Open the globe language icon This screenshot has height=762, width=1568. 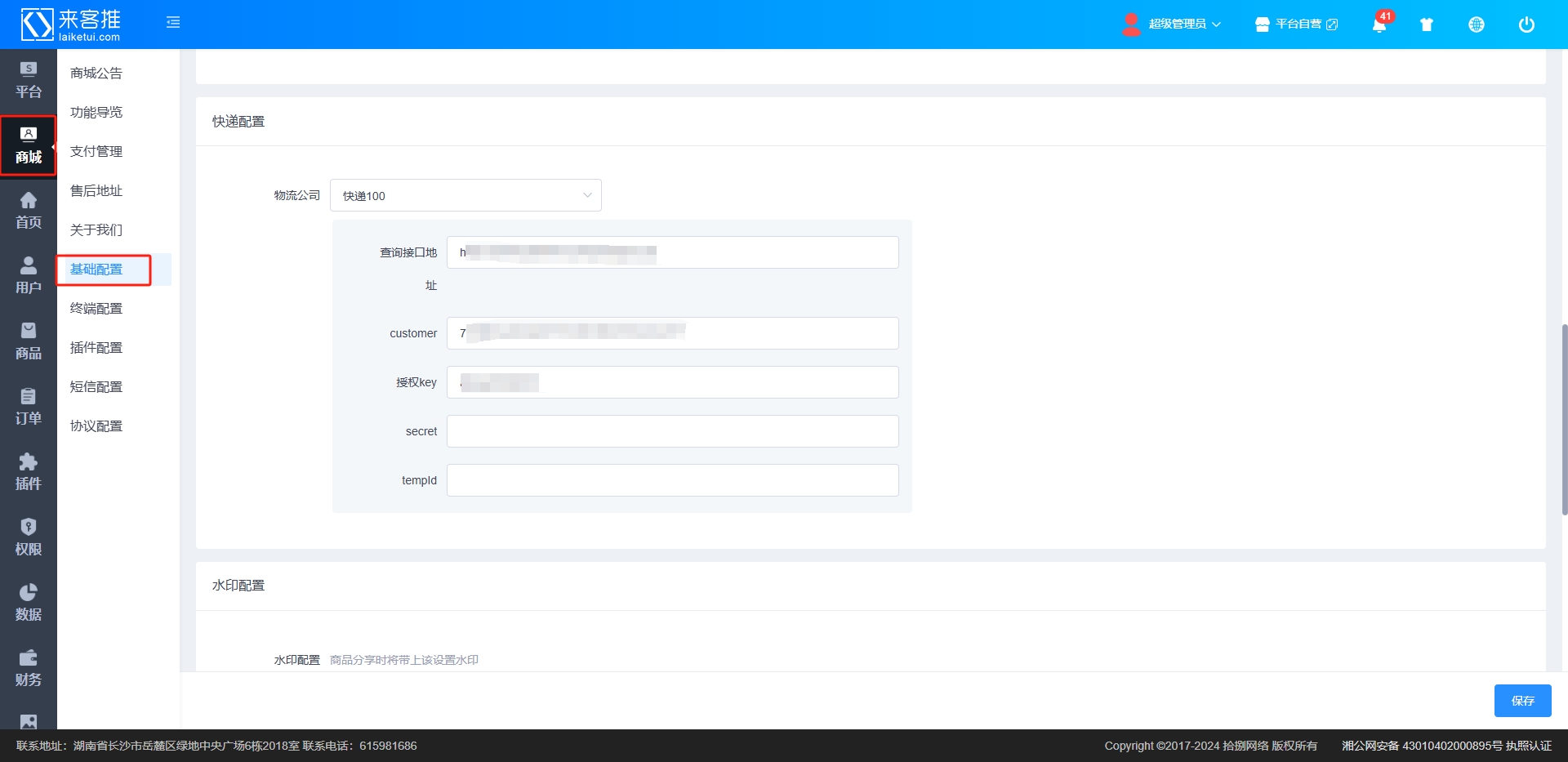click(1477, 25)
